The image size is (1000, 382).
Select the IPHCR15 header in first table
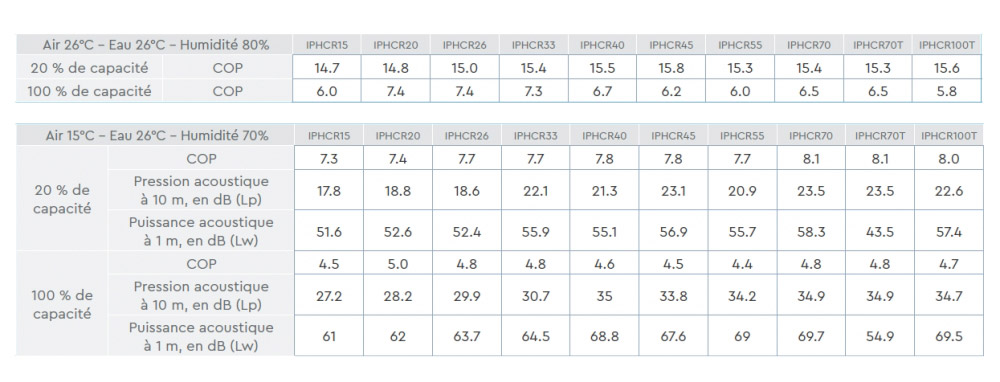point(327,45)
